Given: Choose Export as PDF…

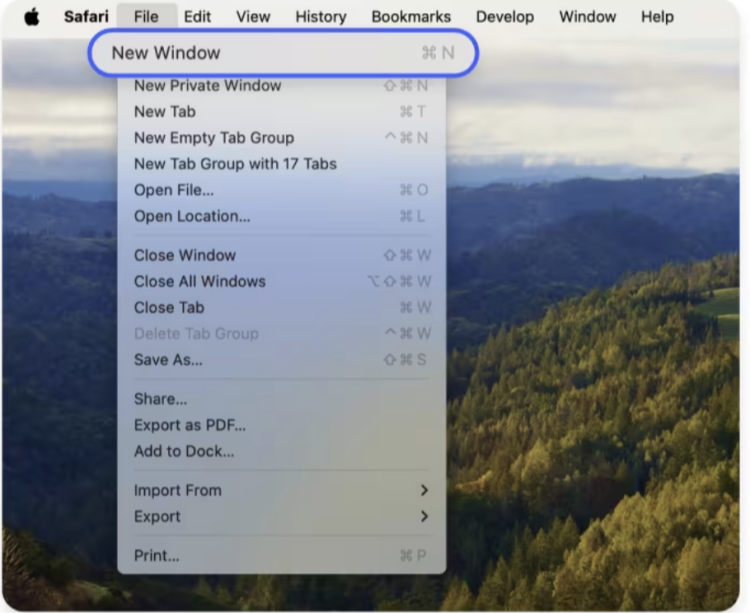Looking at the screenshot, I should pyautogui.click(x=282, y=425).
